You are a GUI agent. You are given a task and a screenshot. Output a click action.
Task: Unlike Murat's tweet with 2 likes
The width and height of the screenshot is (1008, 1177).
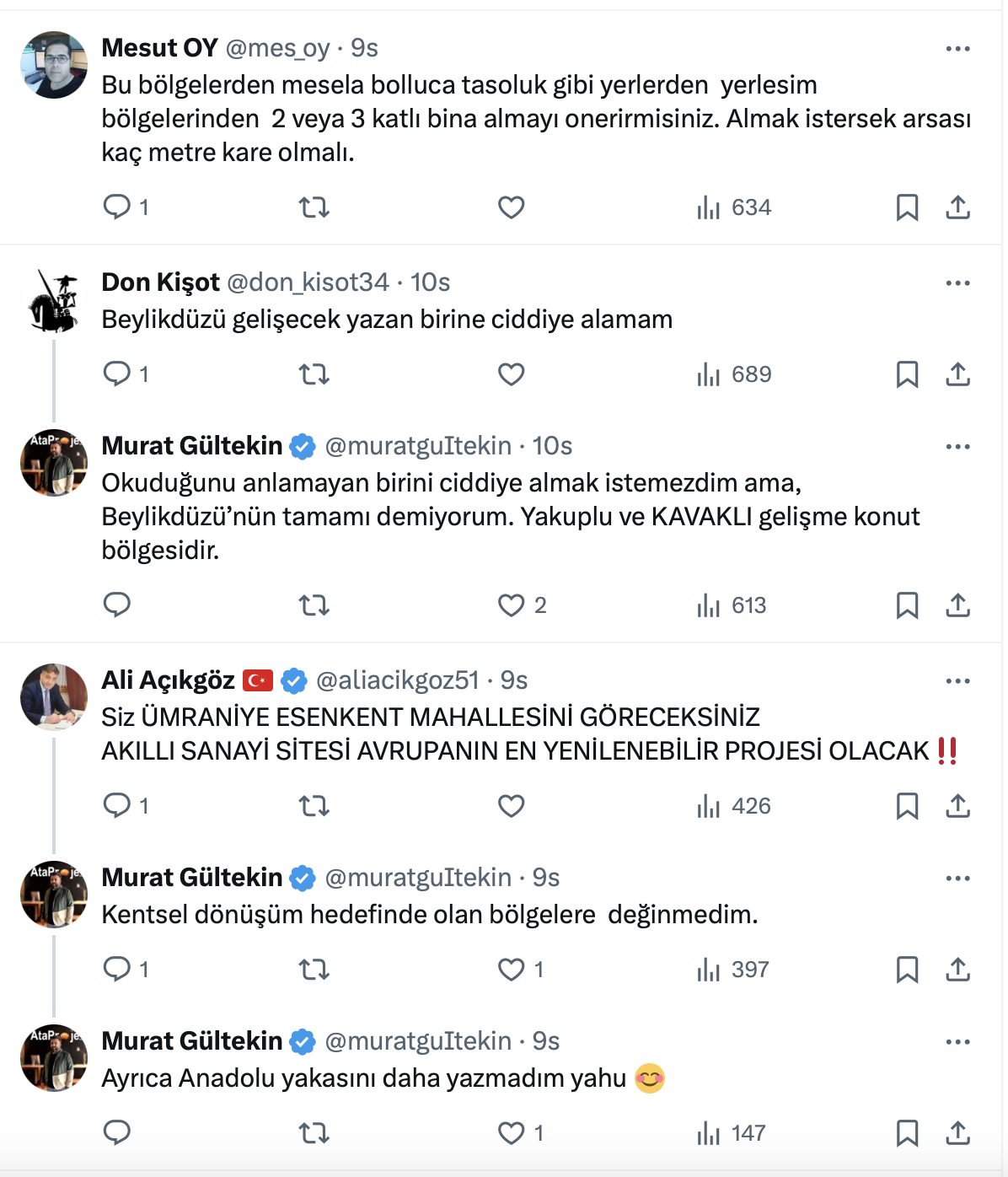pyautogui.click(x=511, y=605)
